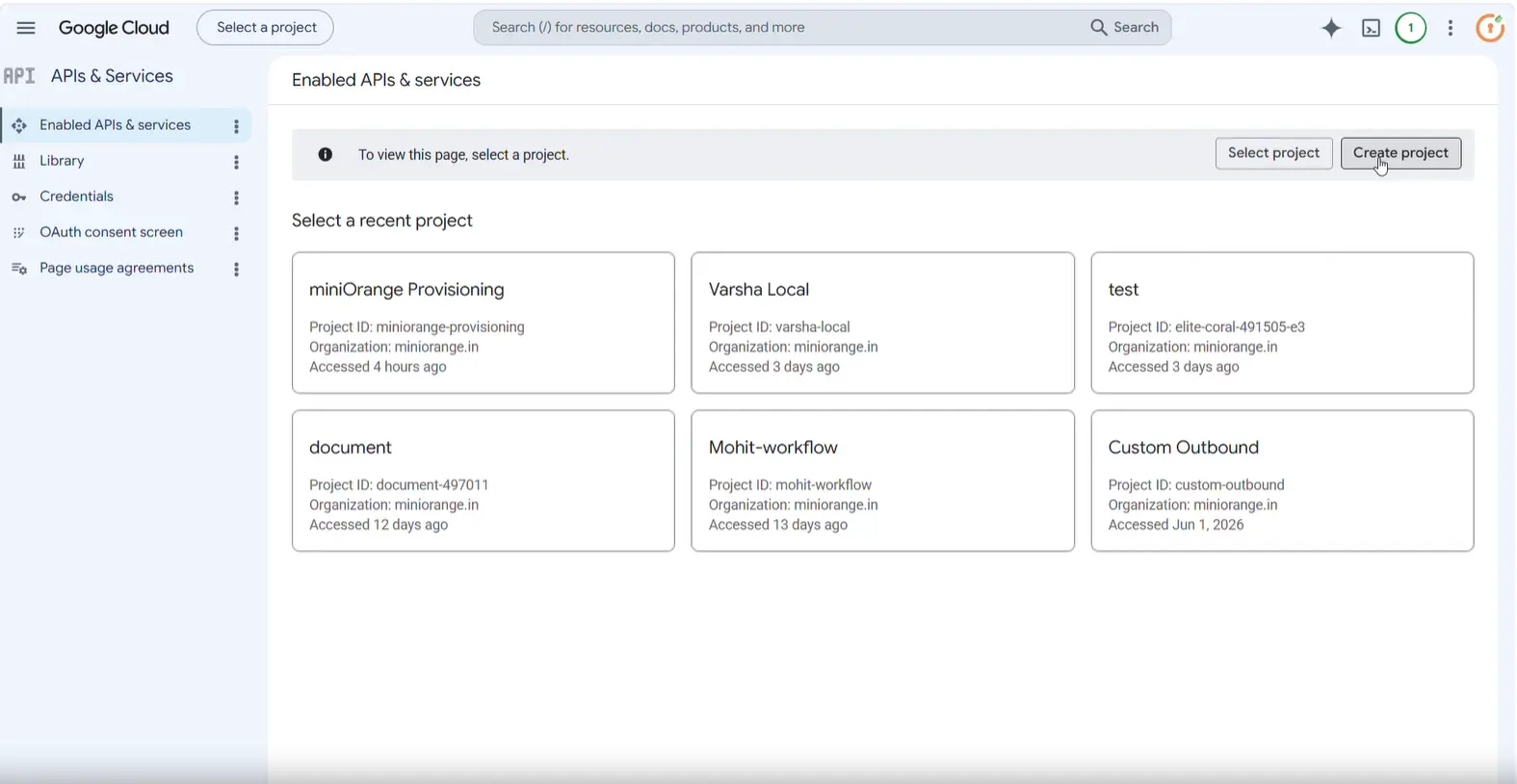Activate the Cloud Shell terminal icon

click(1371, 28)
